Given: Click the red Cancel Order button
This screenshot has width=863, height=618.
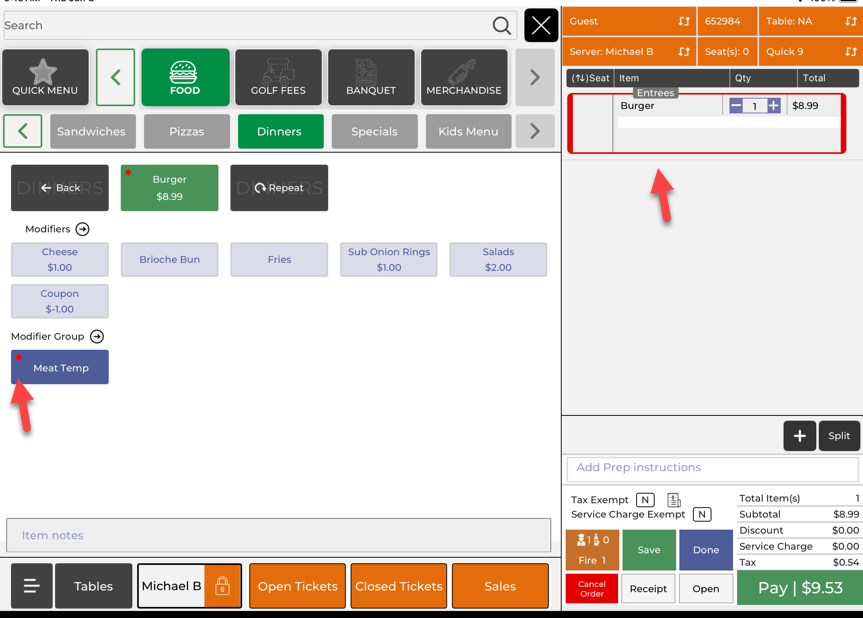Looking at the screenshot, I should coord(591,589).
